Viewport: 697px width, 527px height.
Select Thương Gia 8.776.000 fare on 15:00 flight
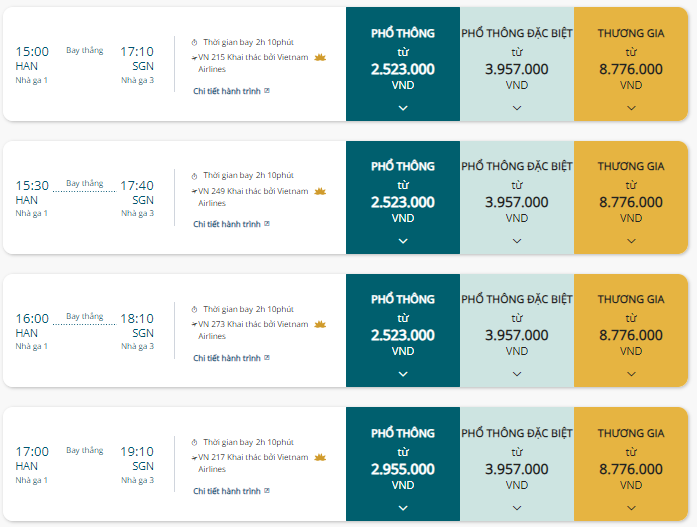pos(631,69)
